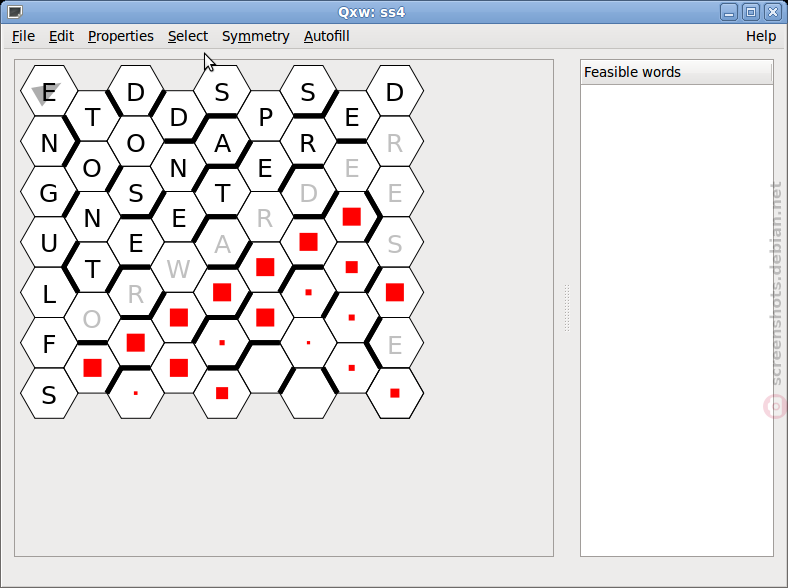Select the hex cell containing letter L
Viewport: 788px width, 588px height.
49,293
